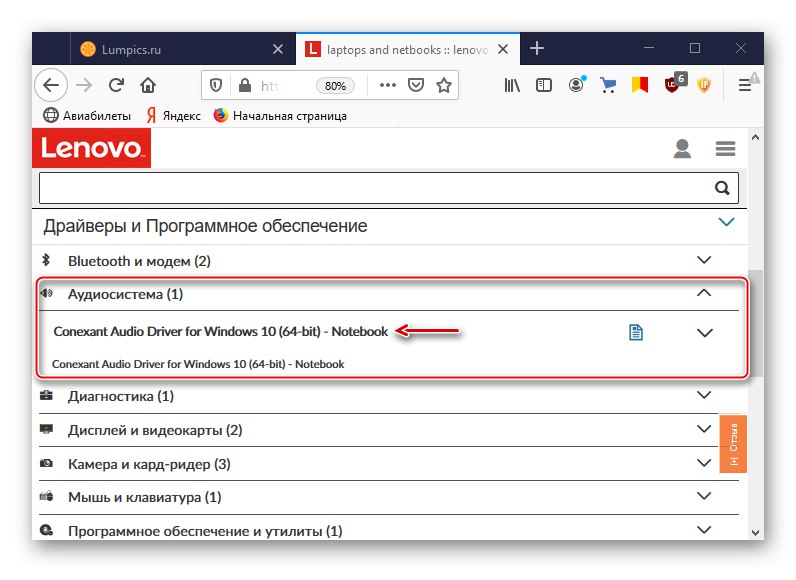Expand the Мышь и клавиатура category

[704, 496]
